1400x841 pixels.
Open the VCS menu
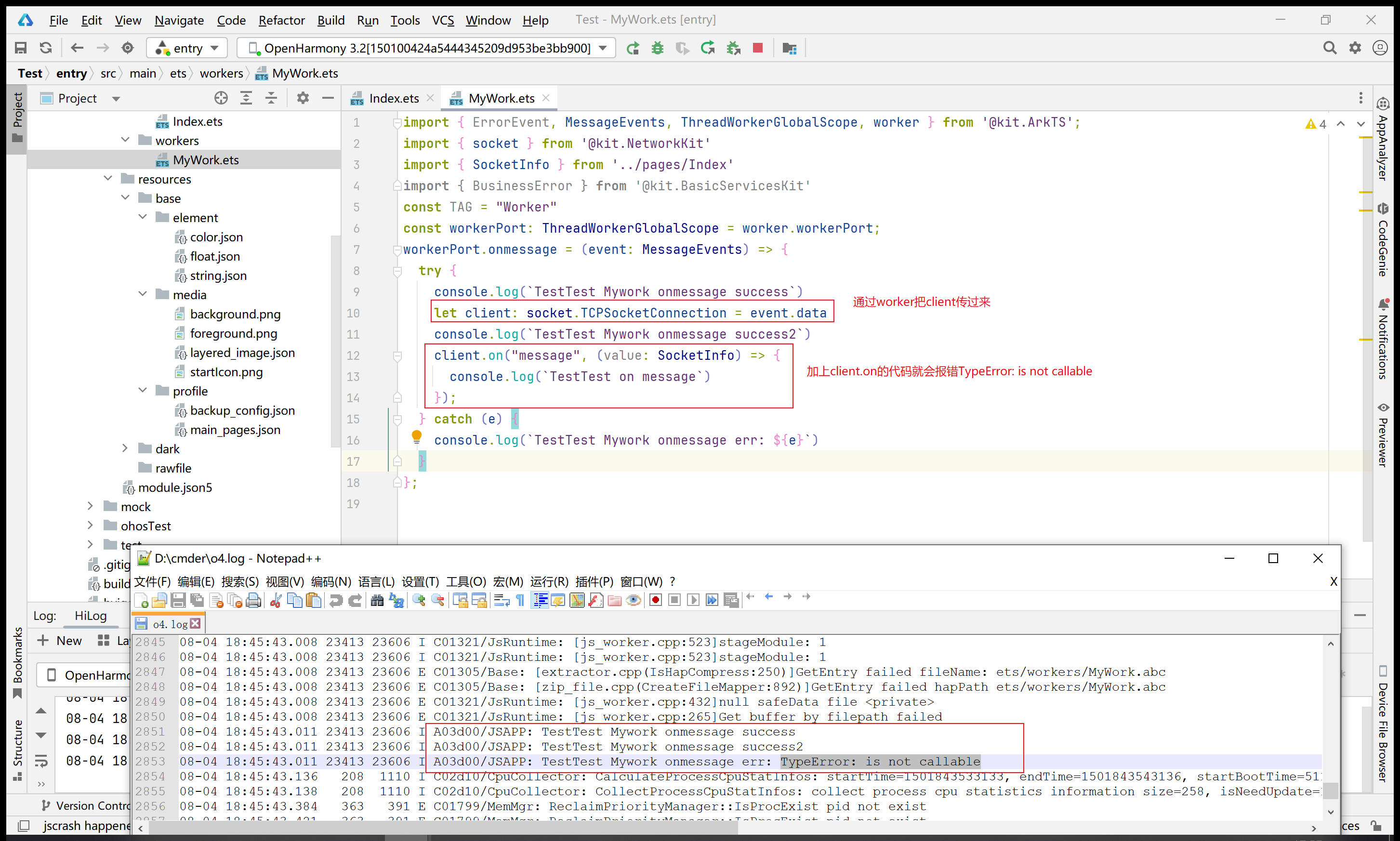click(x=443, y=20)
